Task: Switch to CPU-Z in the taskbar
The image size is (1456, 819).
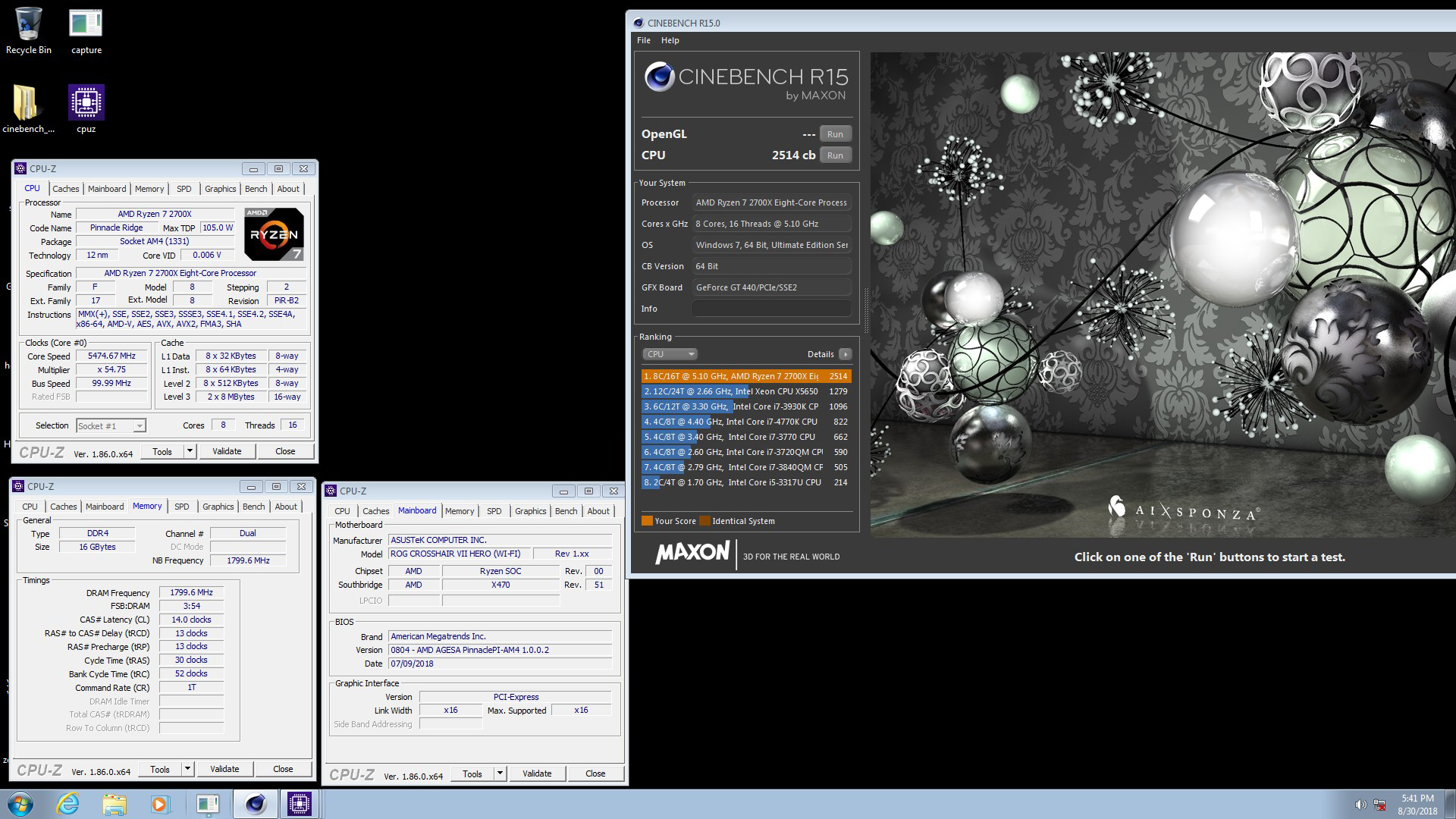Action: point(300,804)
